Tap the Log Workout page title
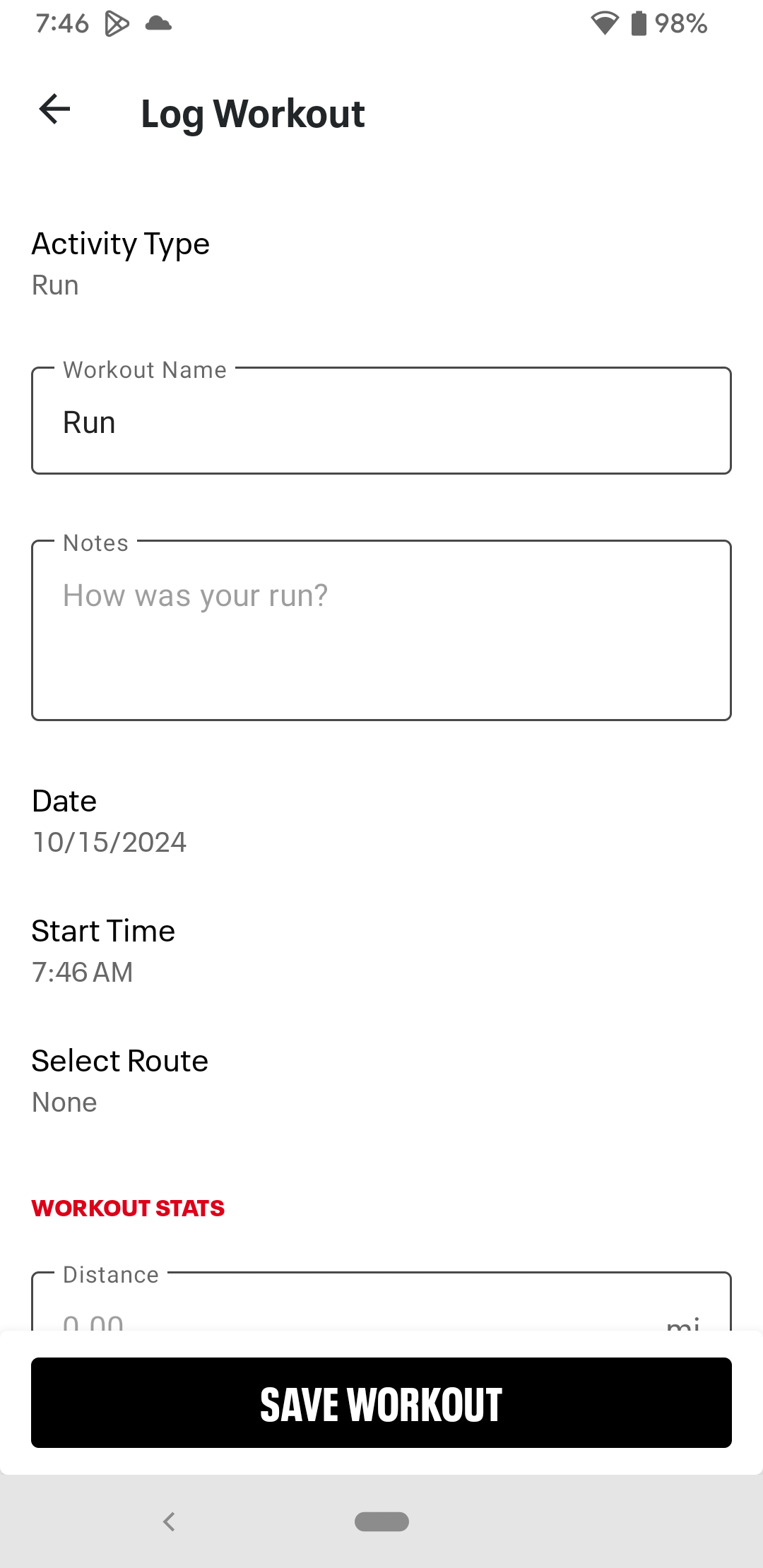 253,114
